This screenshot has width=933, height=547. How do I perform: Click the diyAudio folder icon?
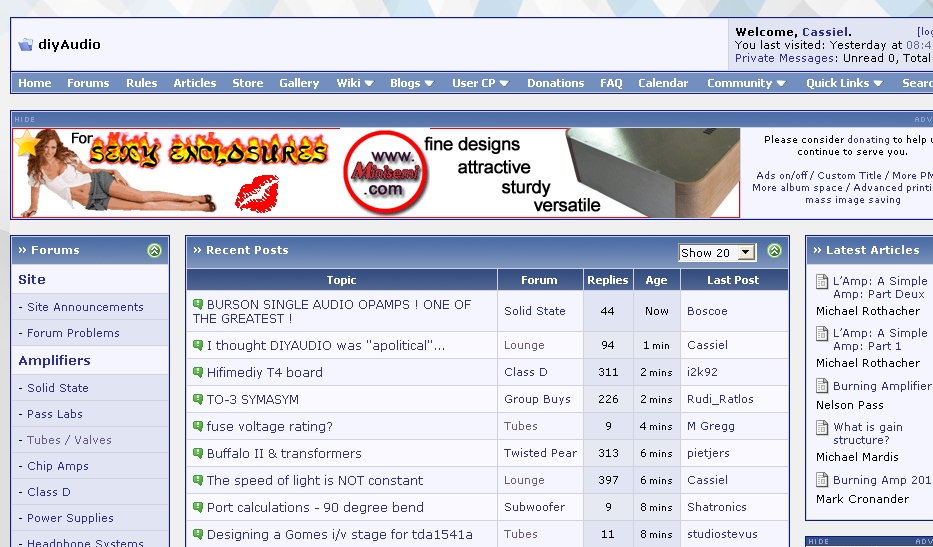(26, 45)
